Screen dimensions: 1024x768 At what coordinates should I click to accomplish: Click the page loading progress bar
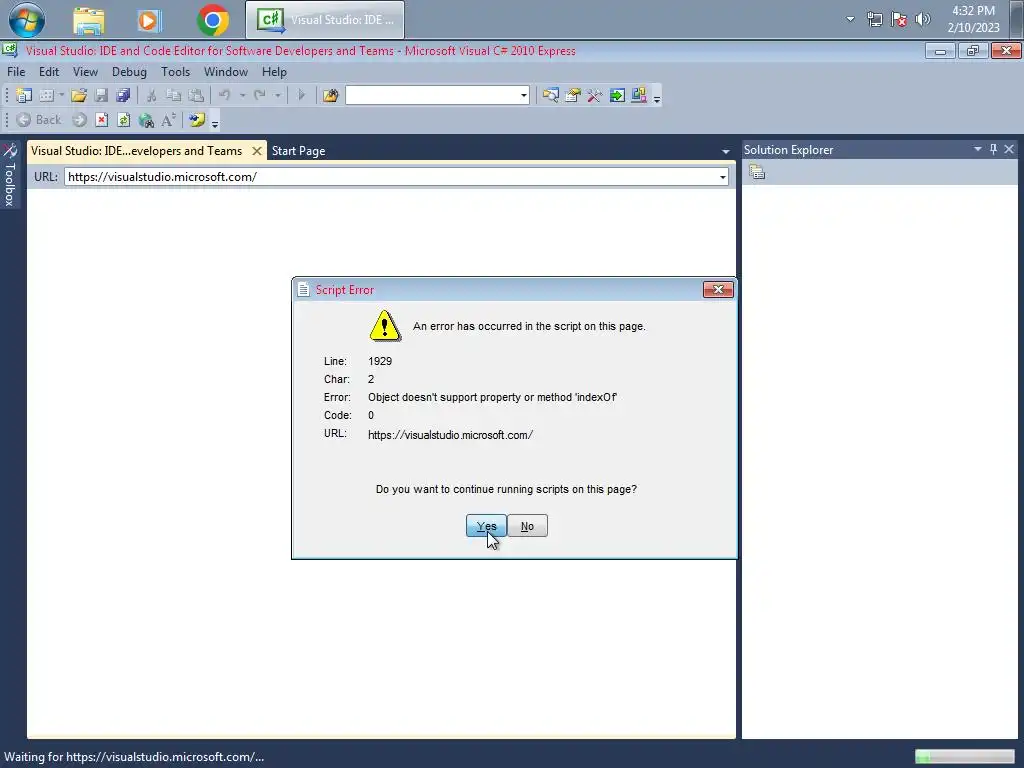coord(965,757)
